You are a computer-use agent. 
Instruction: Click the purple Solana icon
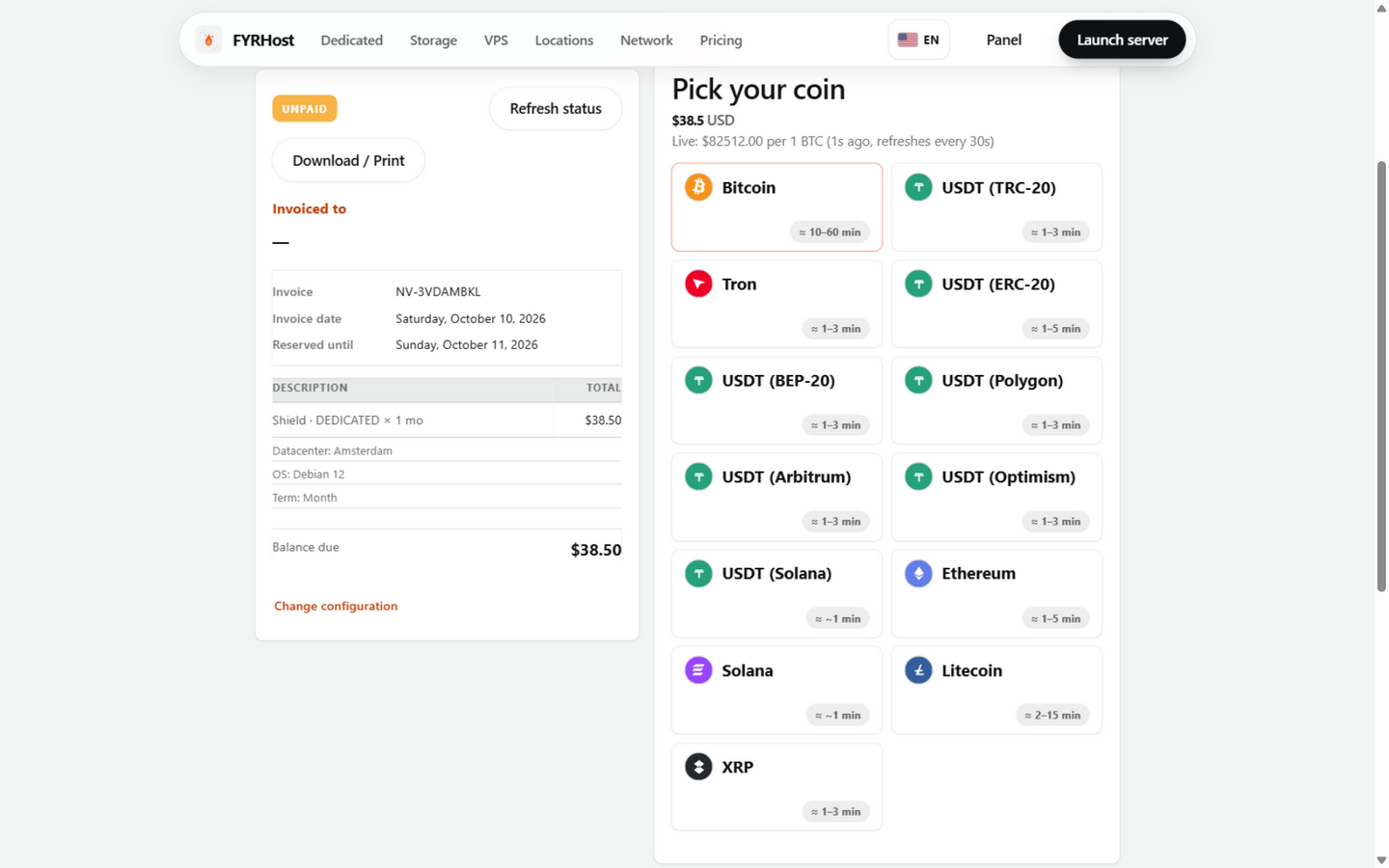click(698, 670)
